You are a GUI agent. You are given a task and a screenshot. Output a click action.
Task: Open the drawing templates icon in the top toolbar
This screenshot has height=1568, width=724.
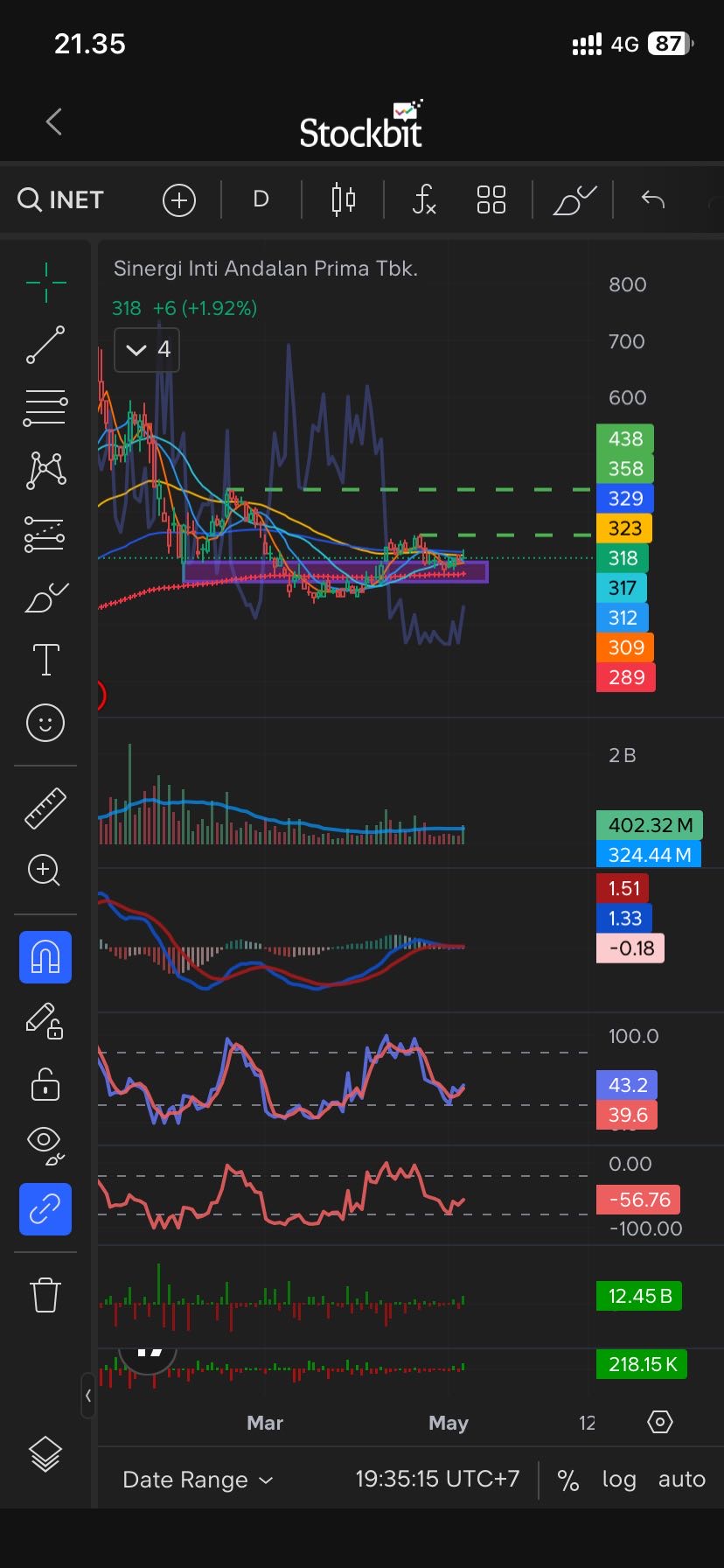[574, 199]
